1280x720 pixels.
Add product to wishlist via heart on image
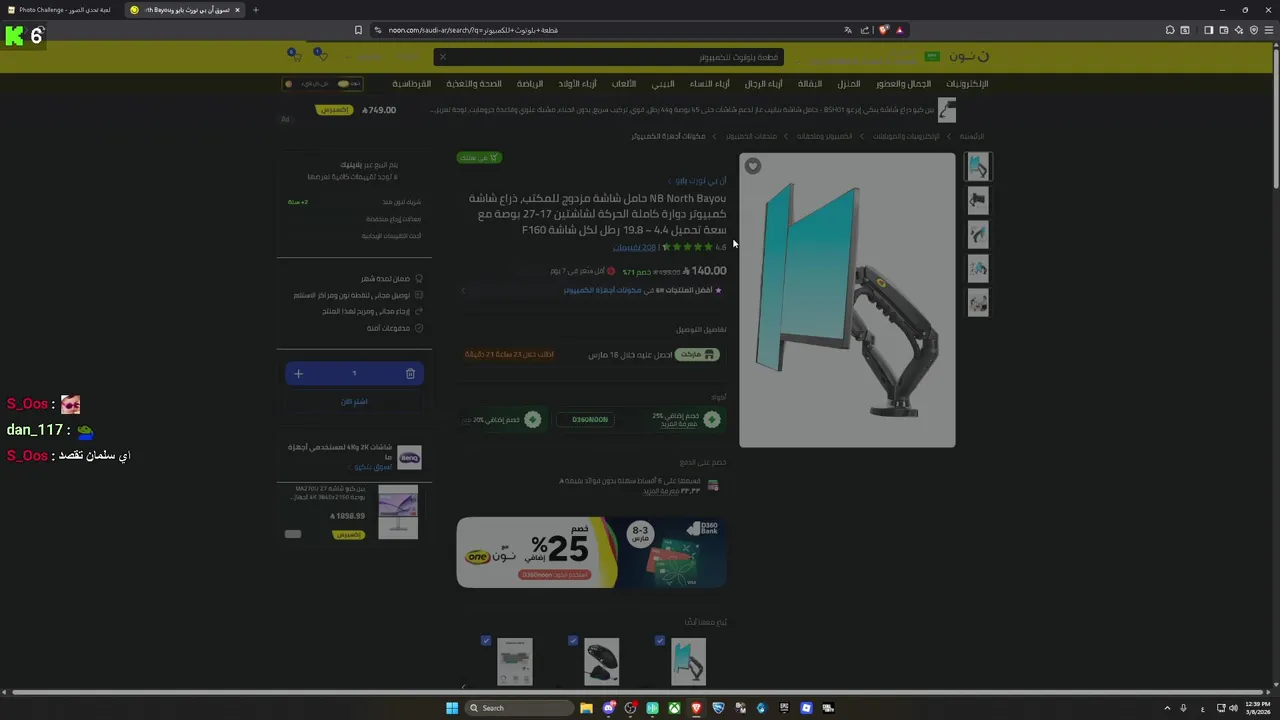(x=753, y=166)
